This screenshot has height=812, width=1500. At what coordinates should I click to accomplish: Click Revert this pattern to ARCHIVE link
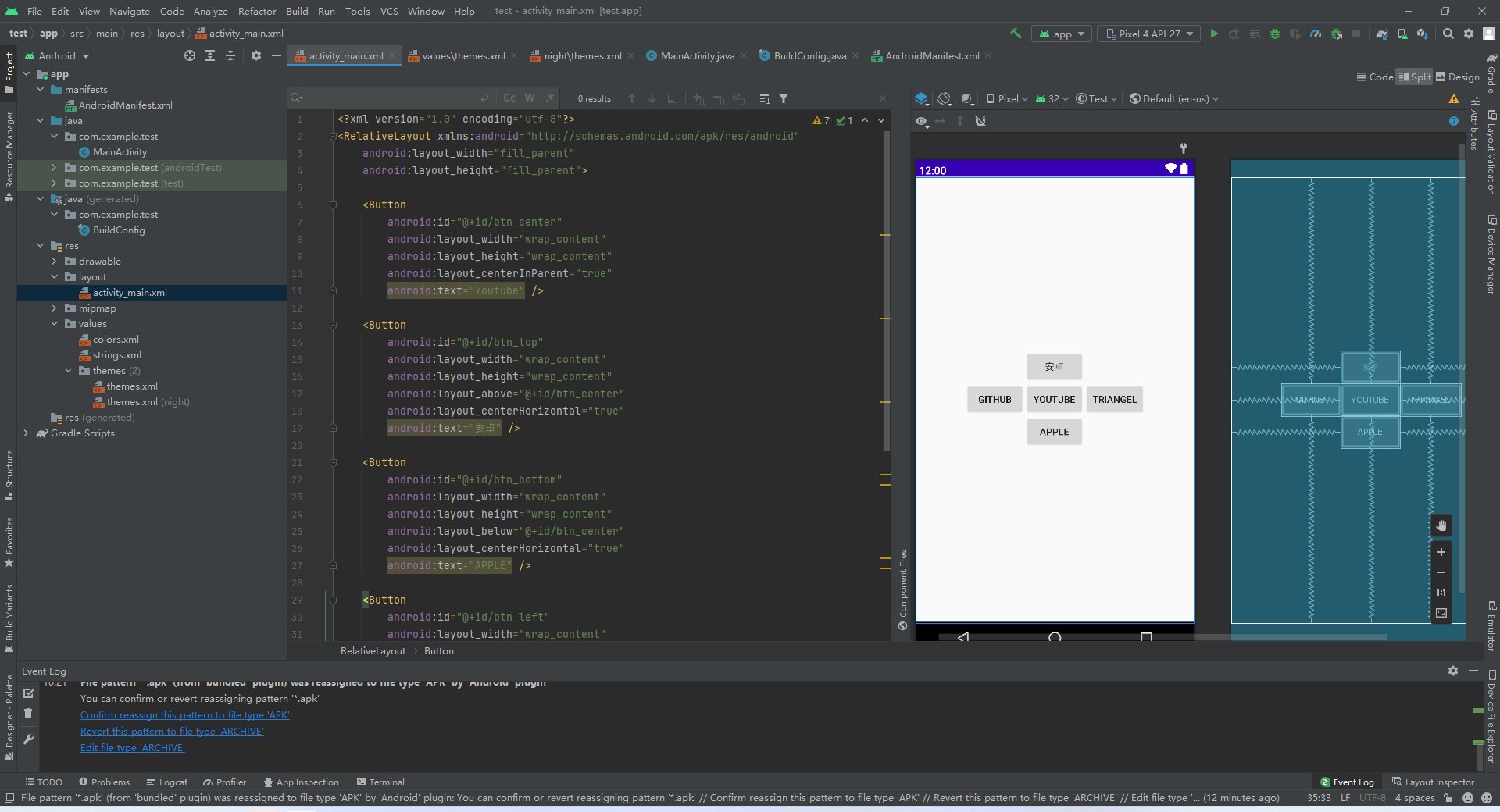click(x=172, y=731)
